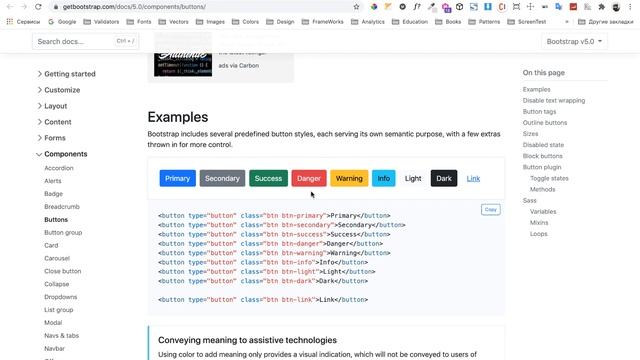Screen dimensions: 640x360
Task: Click the green Success example button
Action: 269,178
